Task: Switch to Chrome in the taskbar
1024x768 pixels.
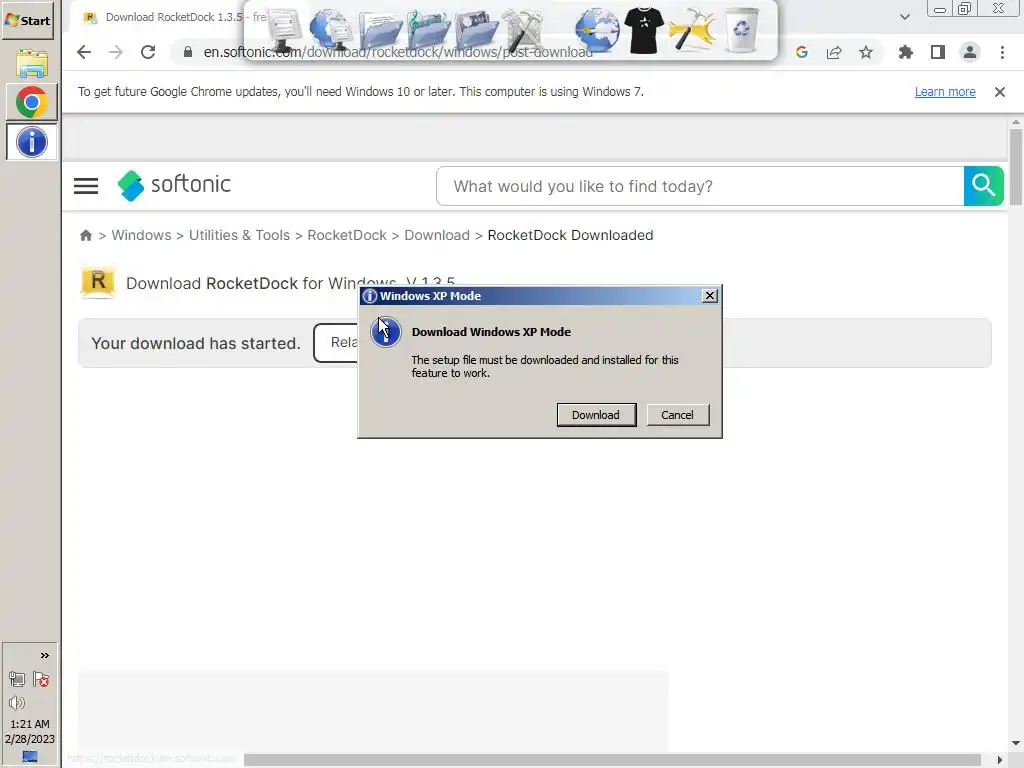Action: click(31, 103)
